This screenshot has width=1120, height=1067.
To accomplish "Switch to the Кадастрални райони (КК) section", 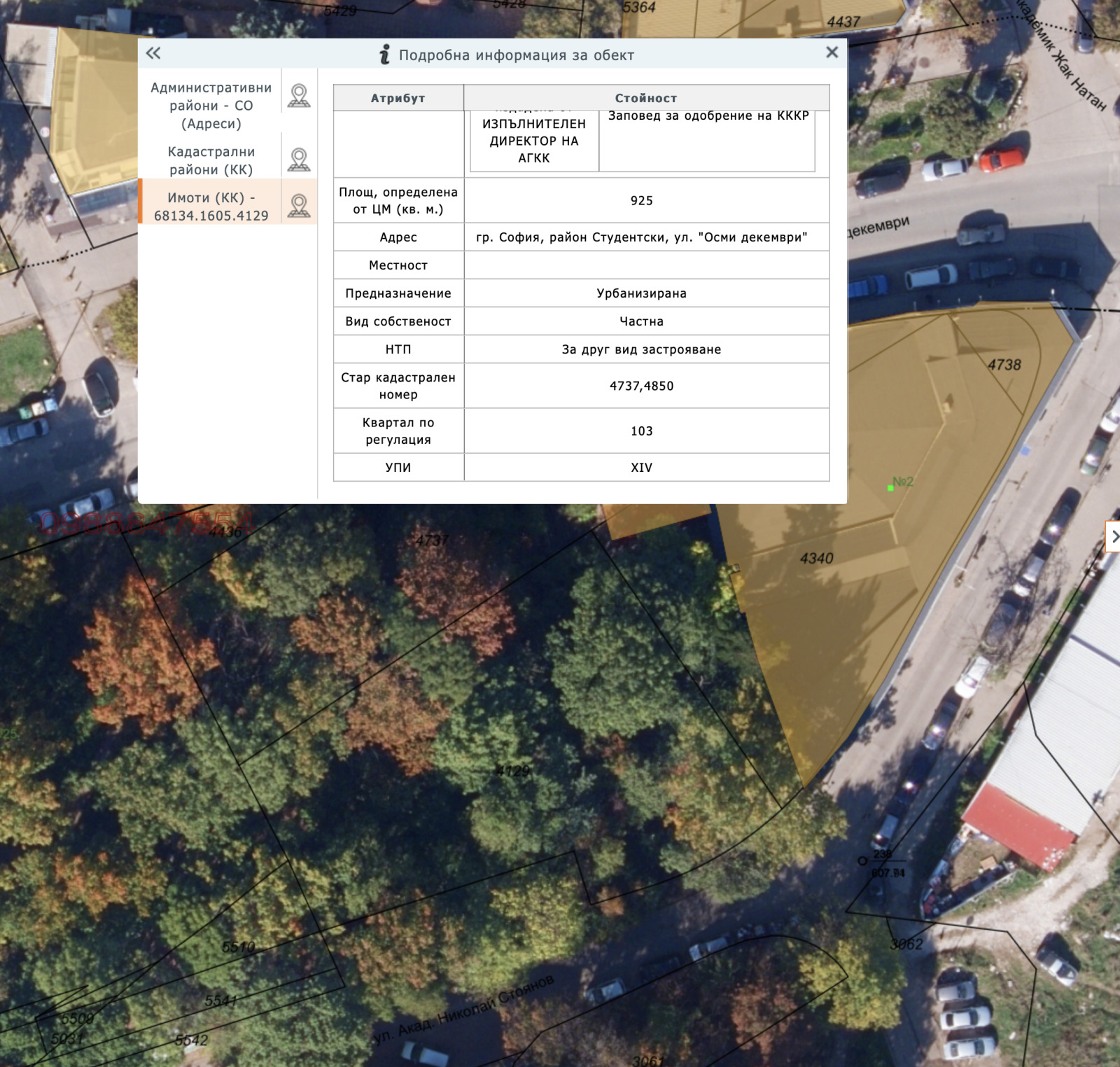I will pos(210,160).
